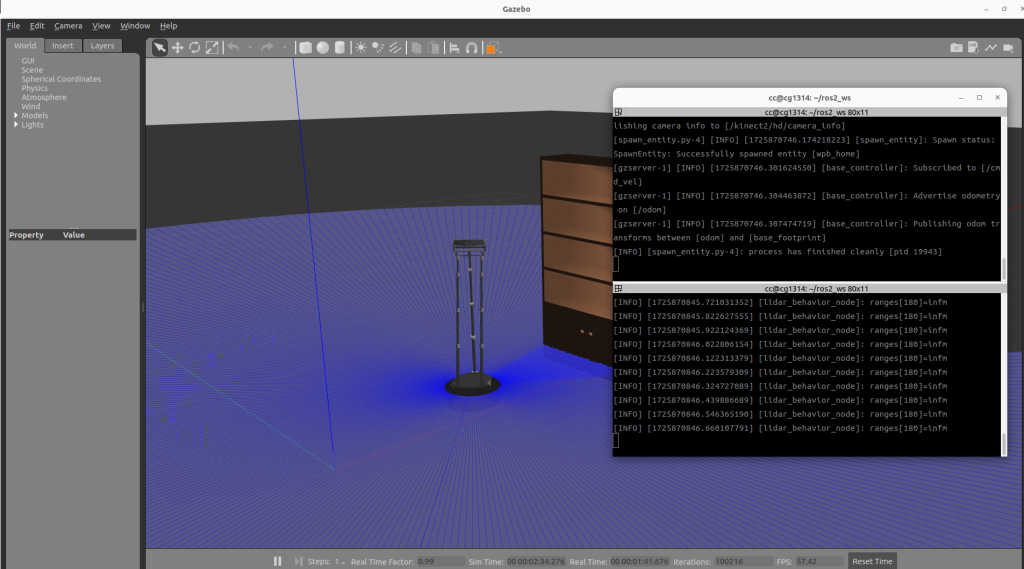This screenshot has height=569, width=1024.
Task: Take a screenshot with camera icon
Action: (956, 47)
